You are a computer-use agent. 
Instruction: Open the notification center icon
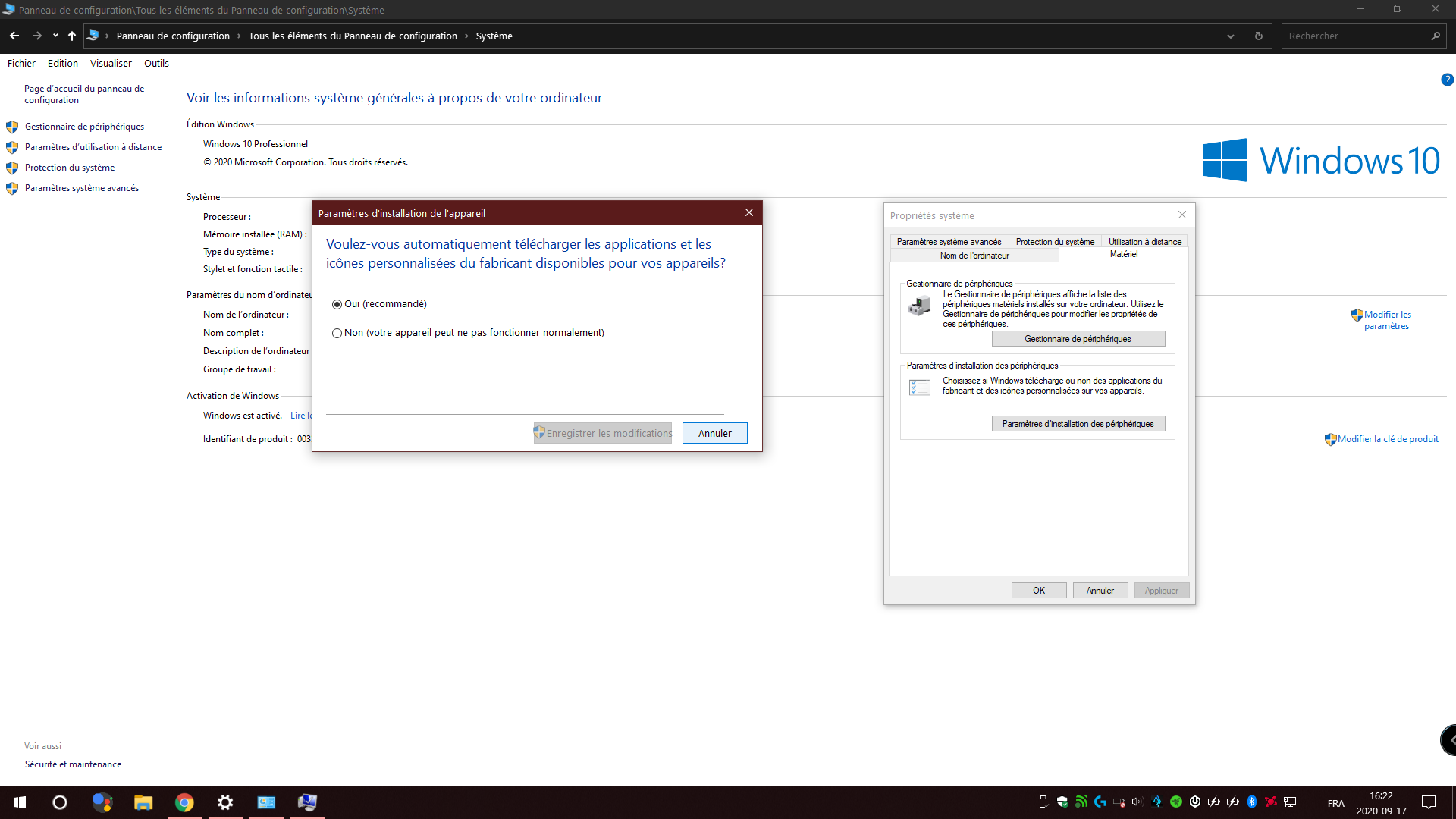1429,802
